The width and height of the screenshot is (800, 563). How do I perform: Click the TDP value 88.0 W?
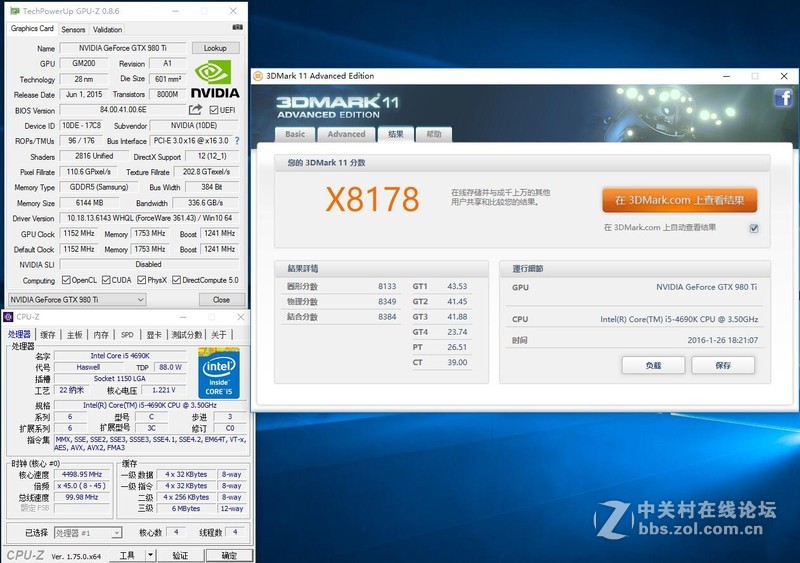pyautogui.click(x=170, y=367)
